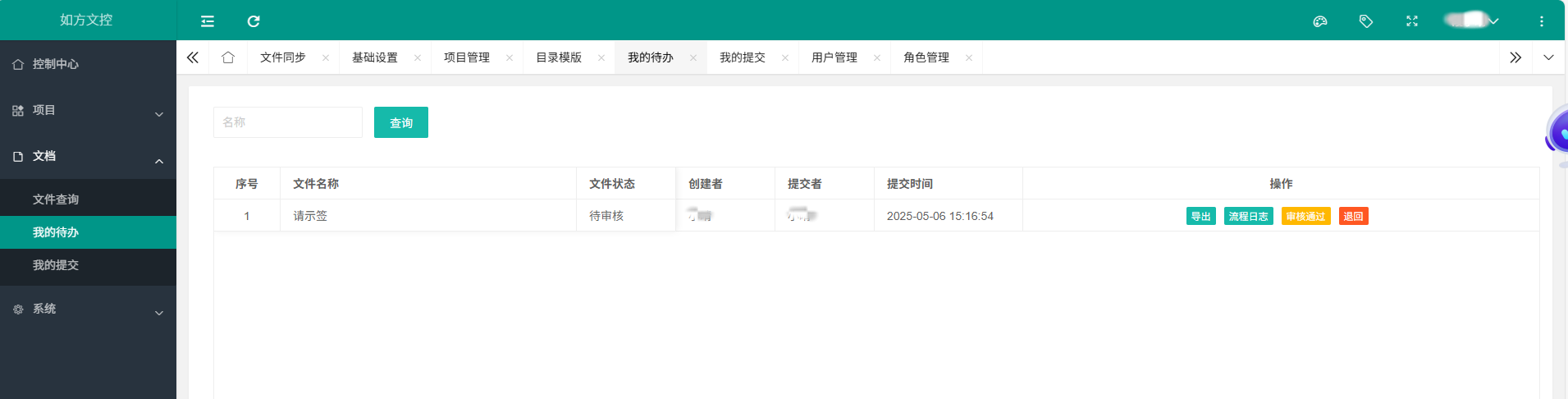The width and height of the screenshot is (1568, 399).
Task: Expand the 系统 sidebar menu
Action: tap(88, 309)
